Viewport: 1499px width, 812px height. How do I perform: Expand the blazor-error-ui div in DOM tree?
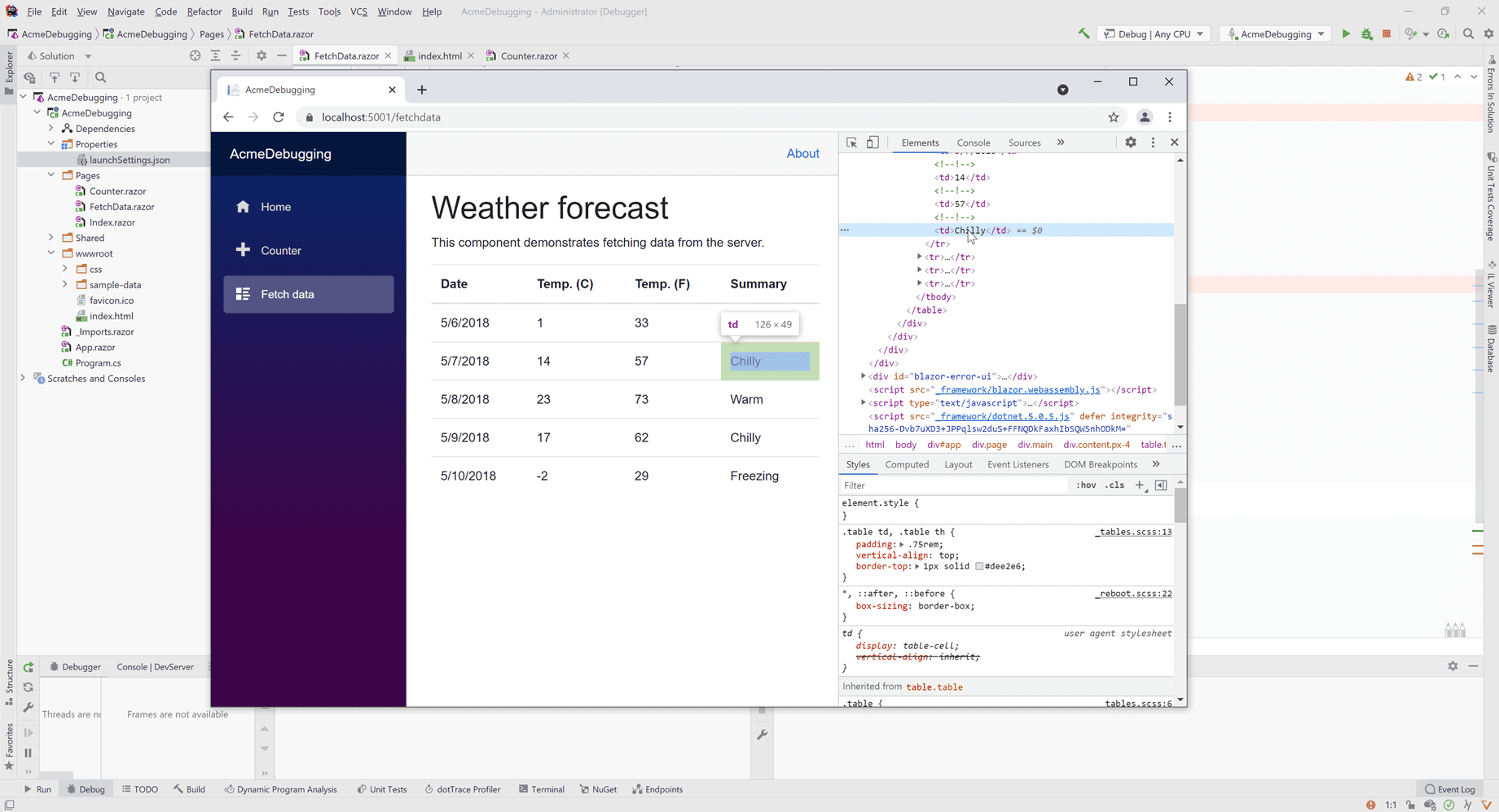(x=863, y=376)
